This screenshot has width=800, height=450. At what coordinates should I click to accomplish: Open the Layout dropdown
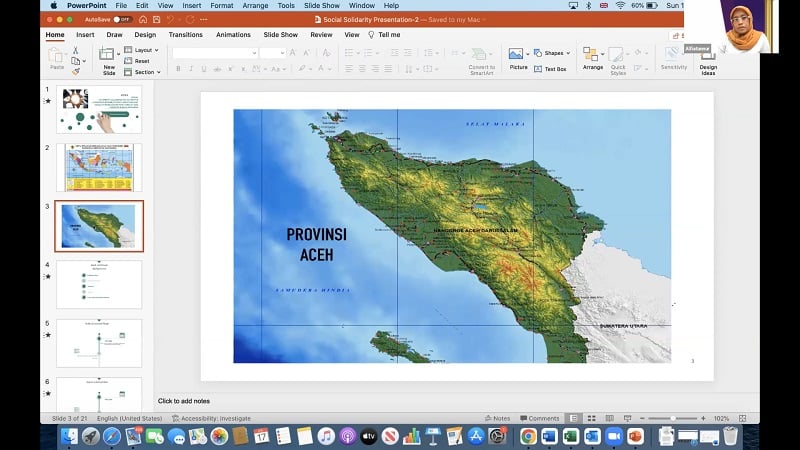pyautogui.click(x=145, y=49)
